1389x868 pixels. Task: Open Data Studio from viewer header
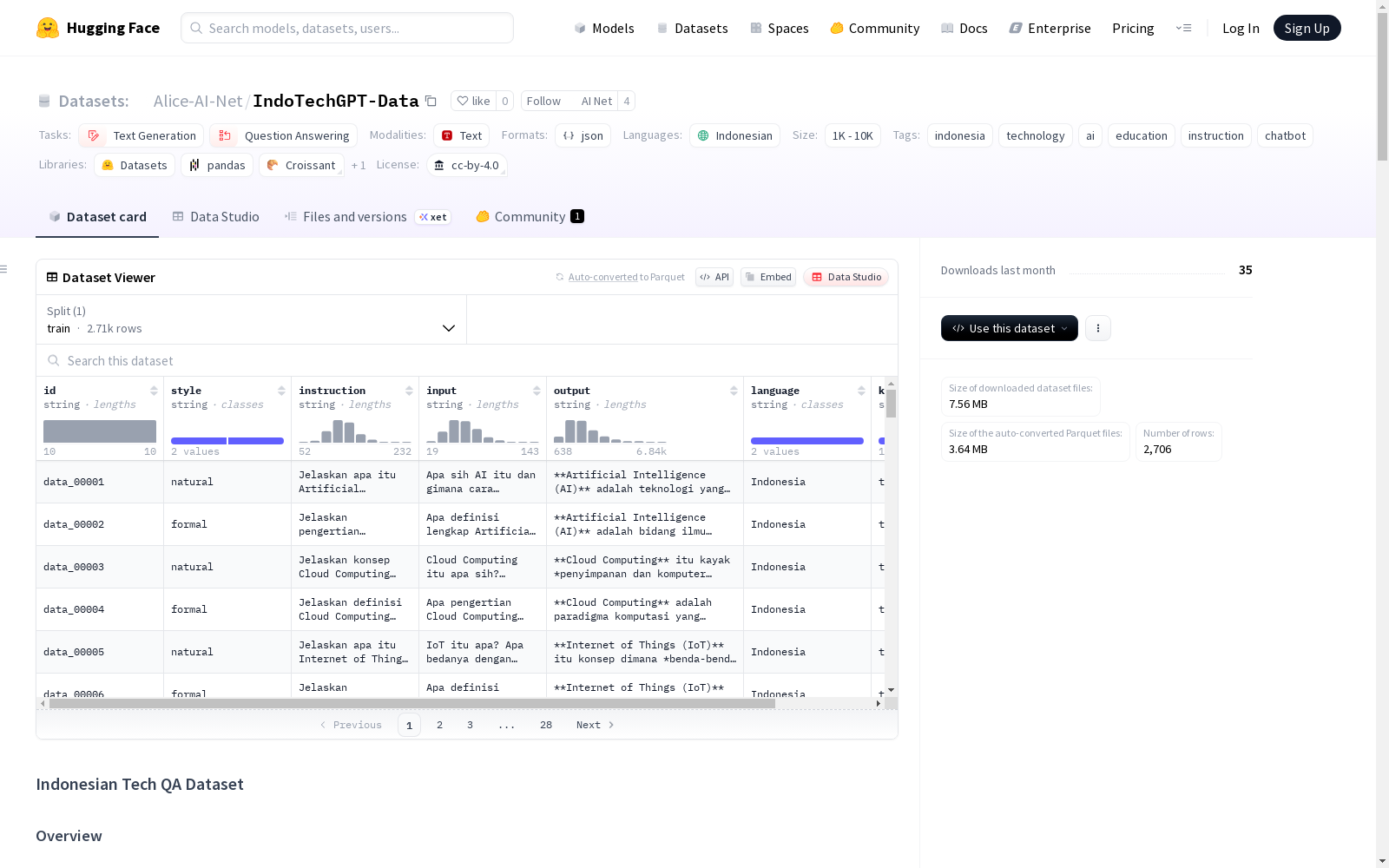pos(846,277)
